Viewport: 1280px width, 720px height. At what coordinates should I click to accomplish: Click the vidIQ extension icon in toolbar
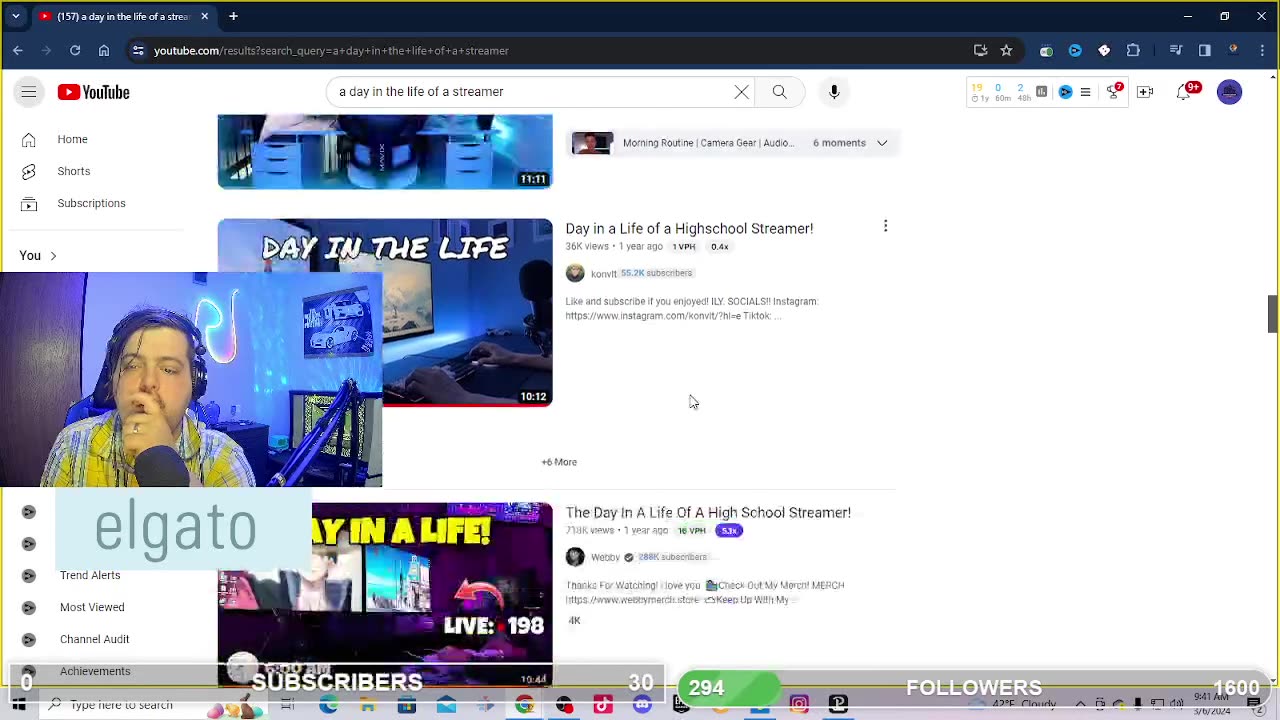[x=1075, y=50]
